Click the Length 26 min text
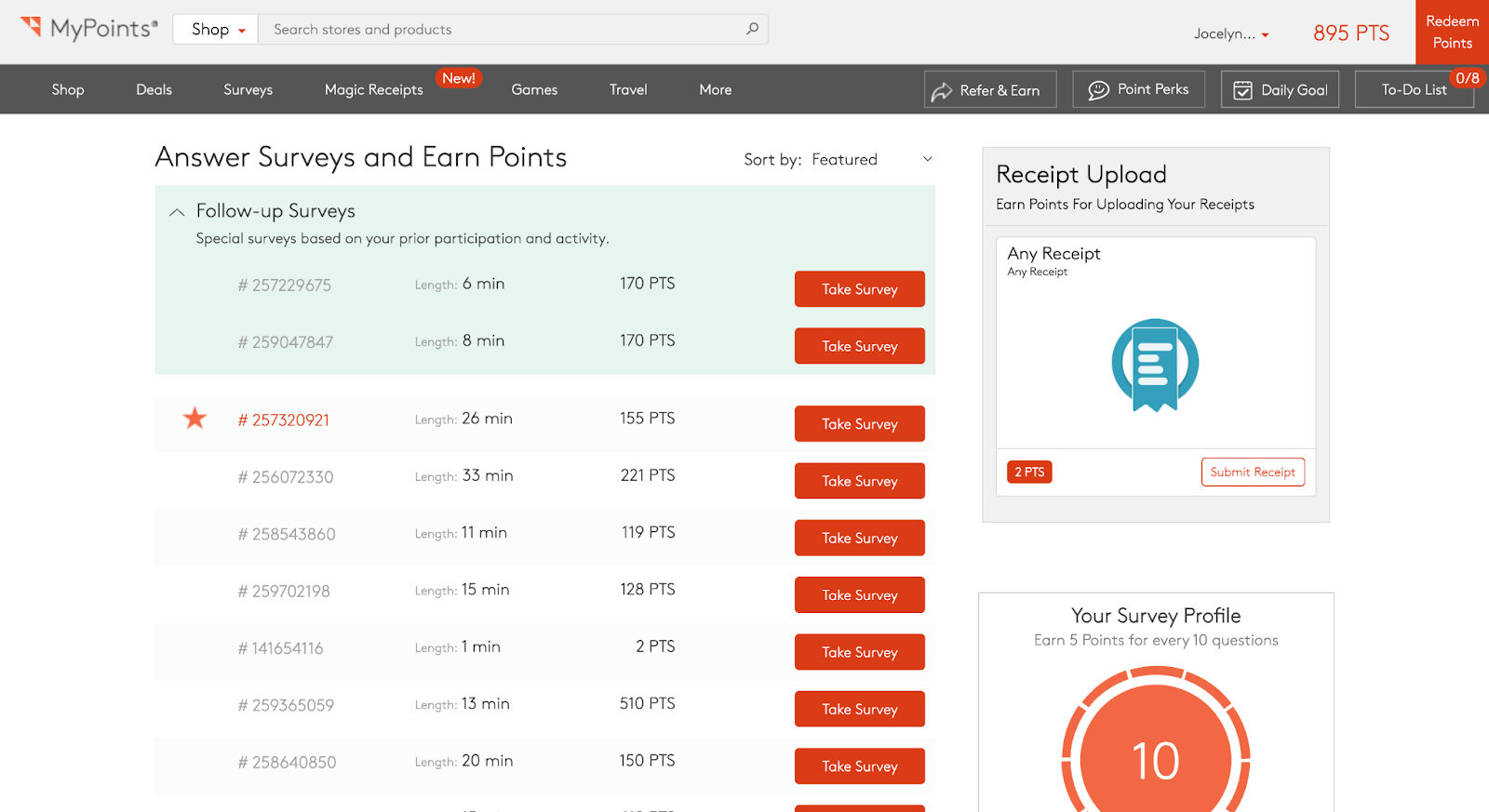The height and width of the screenshot is (812, 1489). 463,419
